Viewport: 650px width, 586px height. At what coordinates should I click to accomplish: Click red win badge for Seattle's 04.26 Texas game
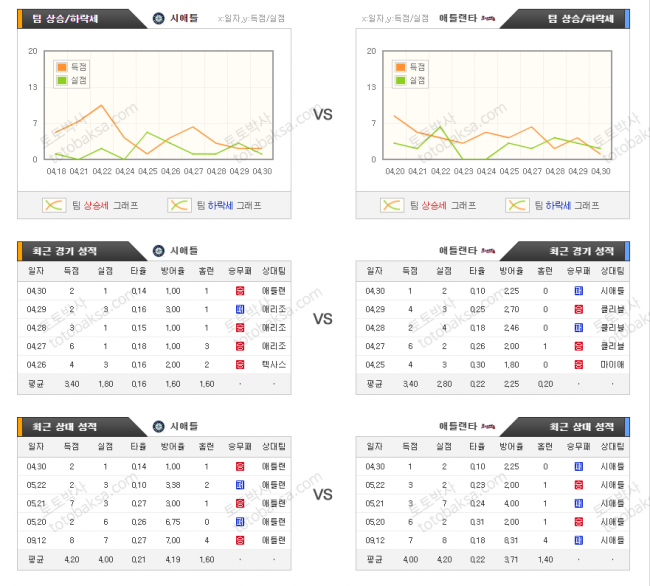tap(240, 364)
